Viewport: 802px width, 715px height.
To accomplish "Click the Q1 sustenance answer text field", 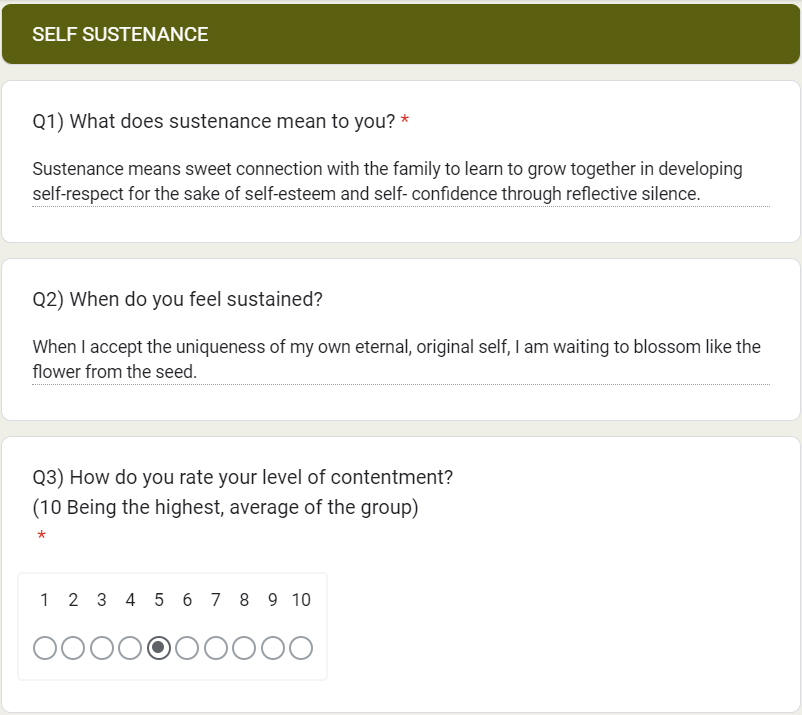I will (400, 181).
